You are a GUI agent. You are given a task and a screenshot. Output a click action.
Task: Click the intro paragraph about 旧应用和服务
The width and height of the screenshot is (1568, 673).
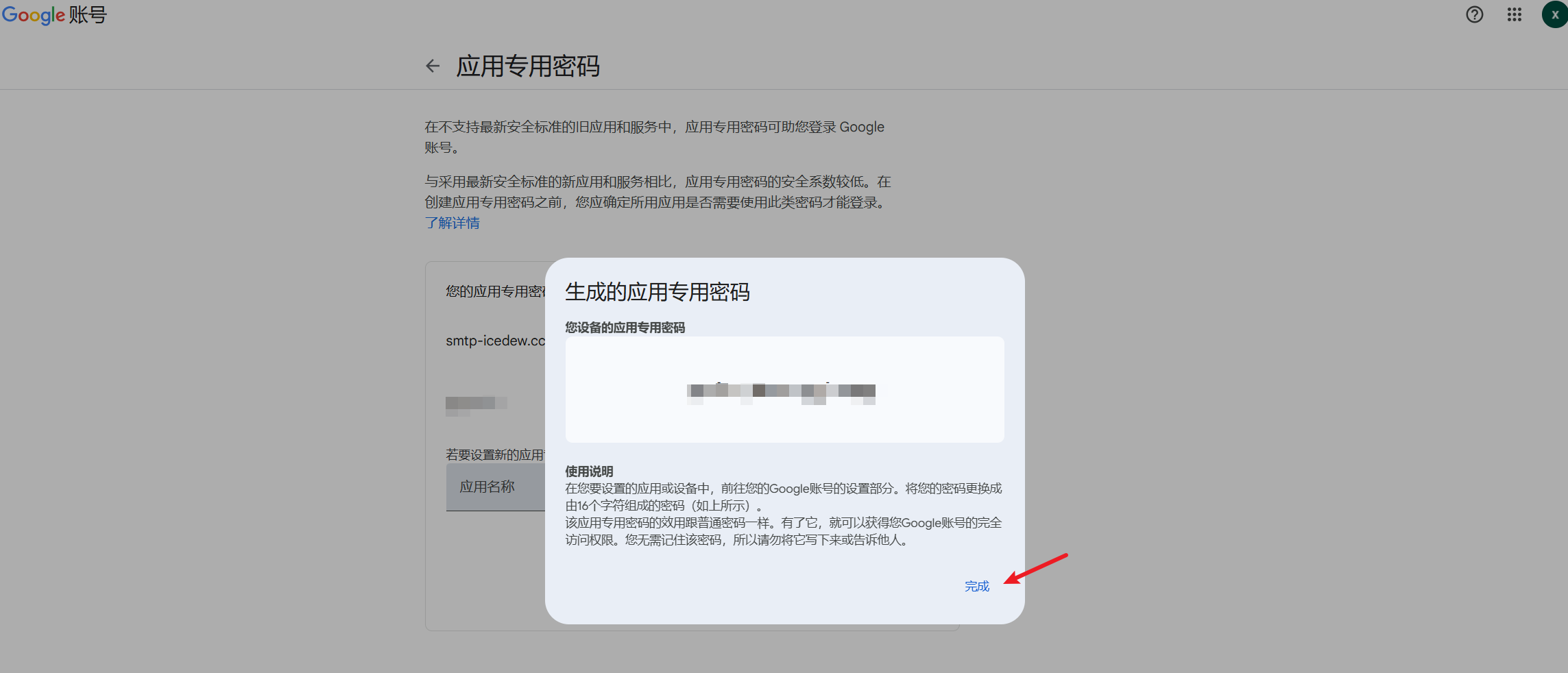tap(654, 136)
